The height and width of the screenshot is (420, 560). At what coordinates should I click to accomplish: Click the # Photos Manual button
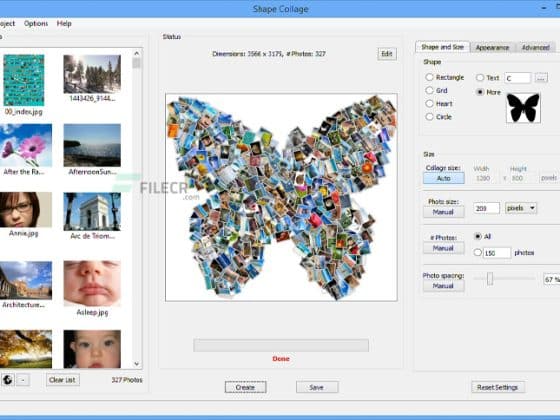[444, 248]
